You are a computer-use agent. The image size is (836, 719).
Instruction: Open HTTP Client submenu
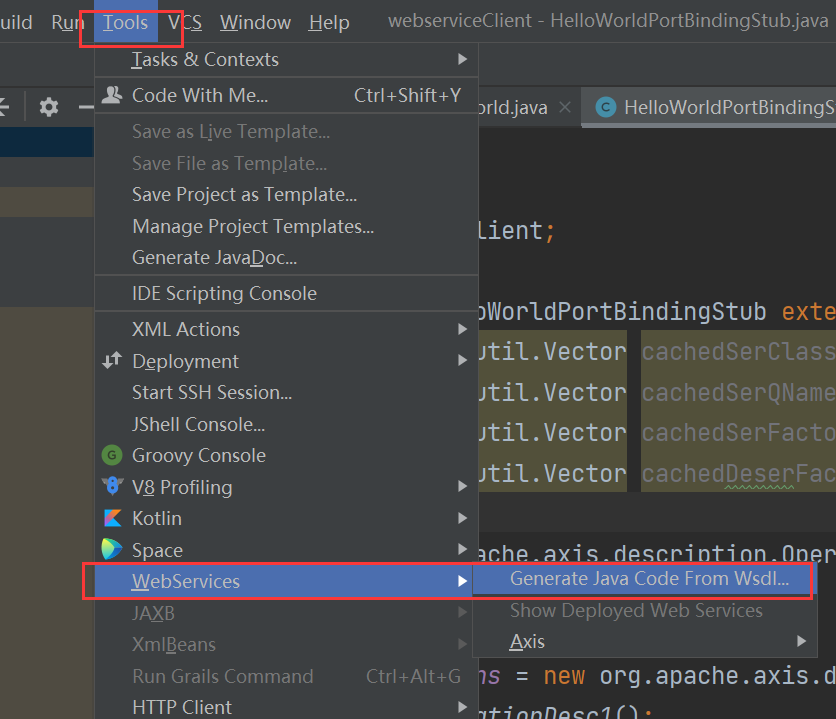286,707
